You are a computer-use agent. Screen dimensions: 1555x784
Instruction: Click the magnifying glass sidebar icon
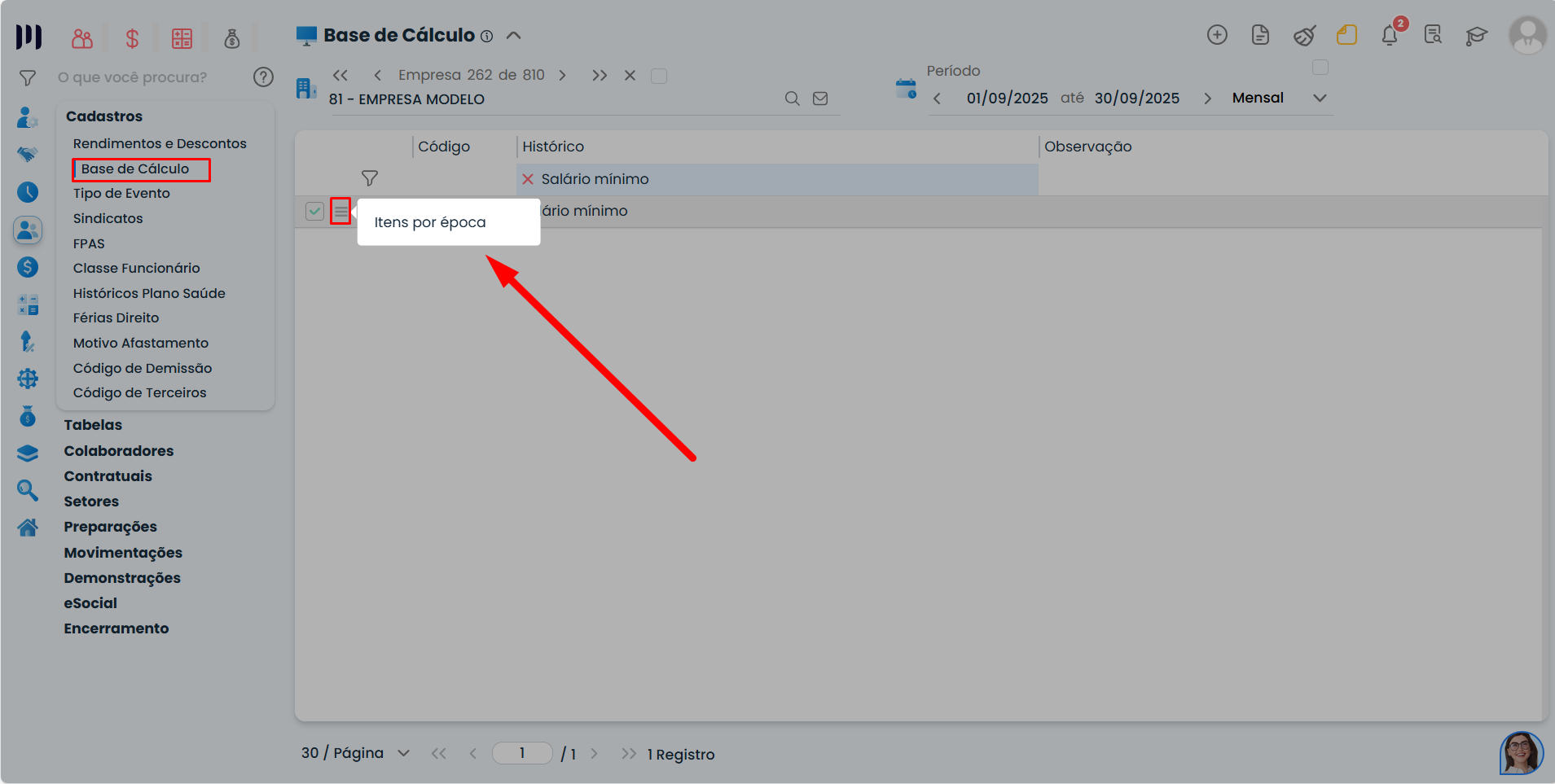28,490
